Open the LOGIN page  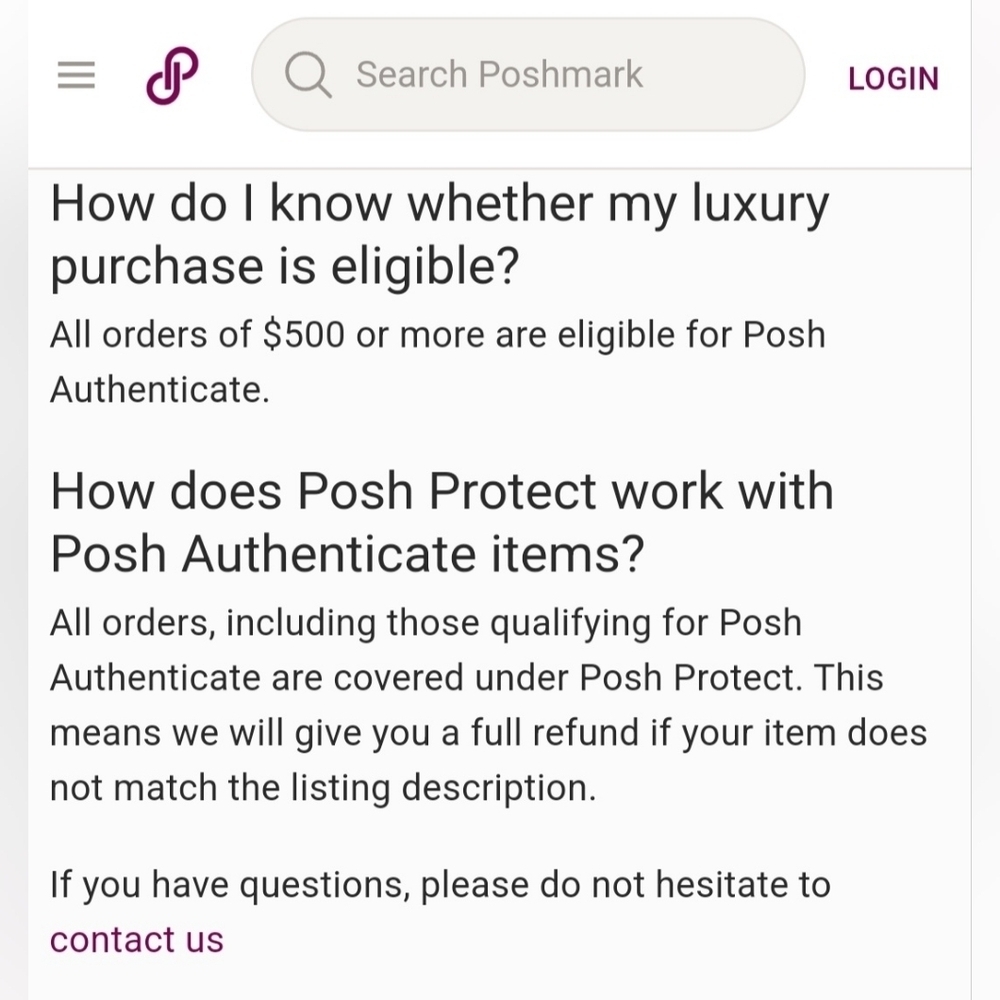coord(893,79)
